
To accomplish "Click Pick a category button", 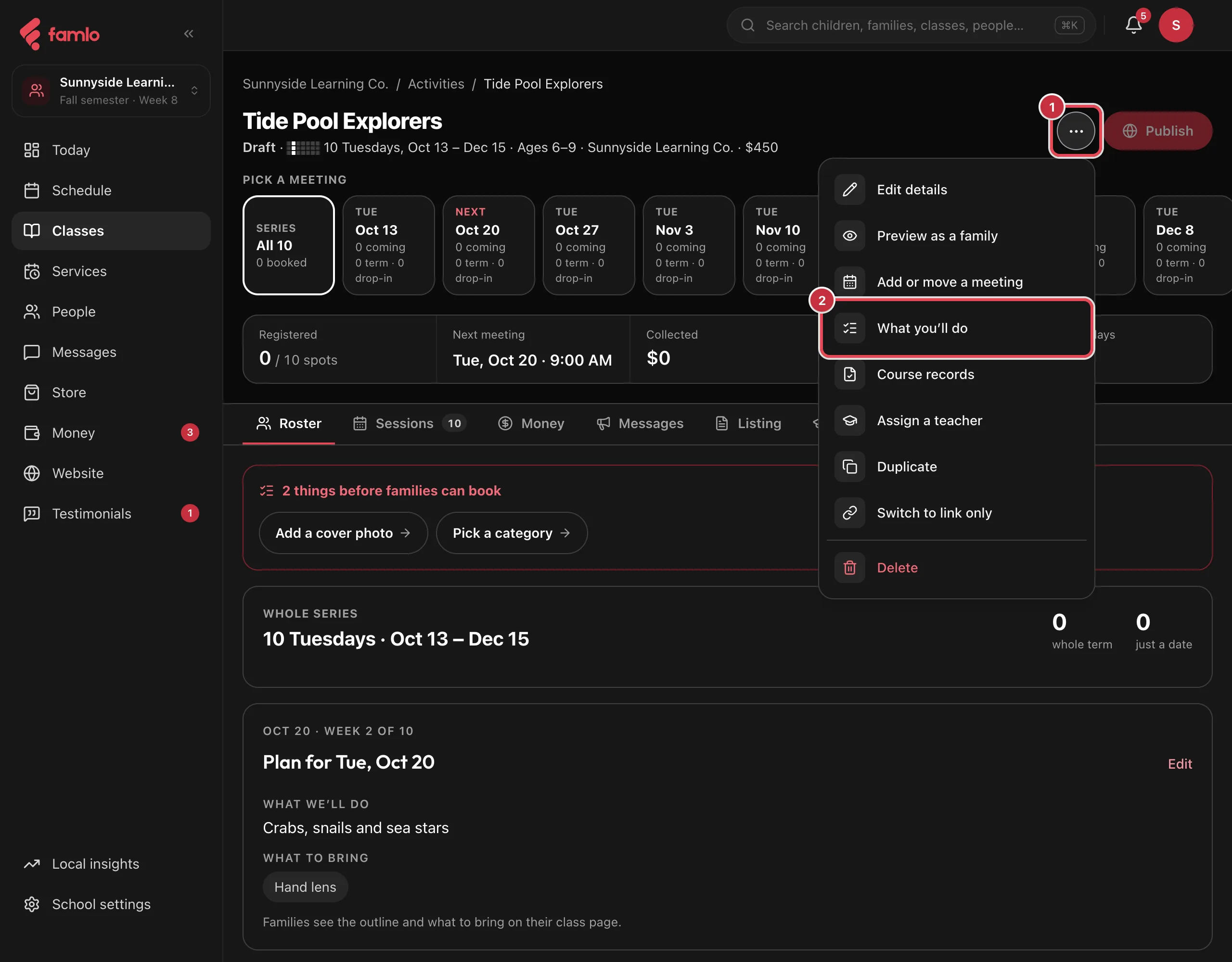I will (x=512, y=533).
